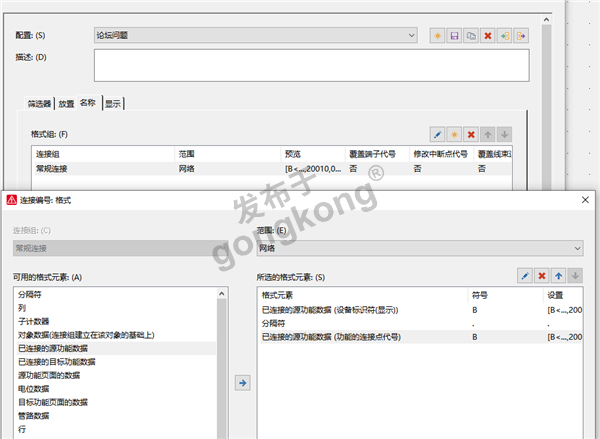The width and height of the screenshot is (600, 439).
Task: Click the Export configuration icon
Action: coord(523,36)
